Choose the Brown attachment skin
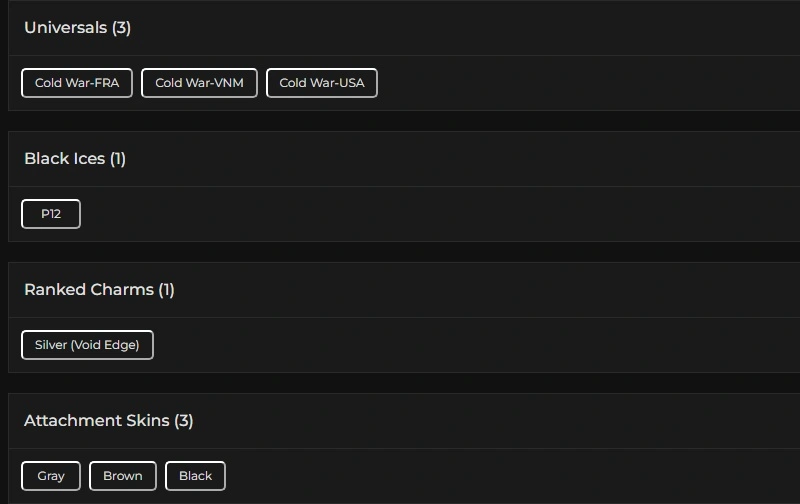 (123, 476)
